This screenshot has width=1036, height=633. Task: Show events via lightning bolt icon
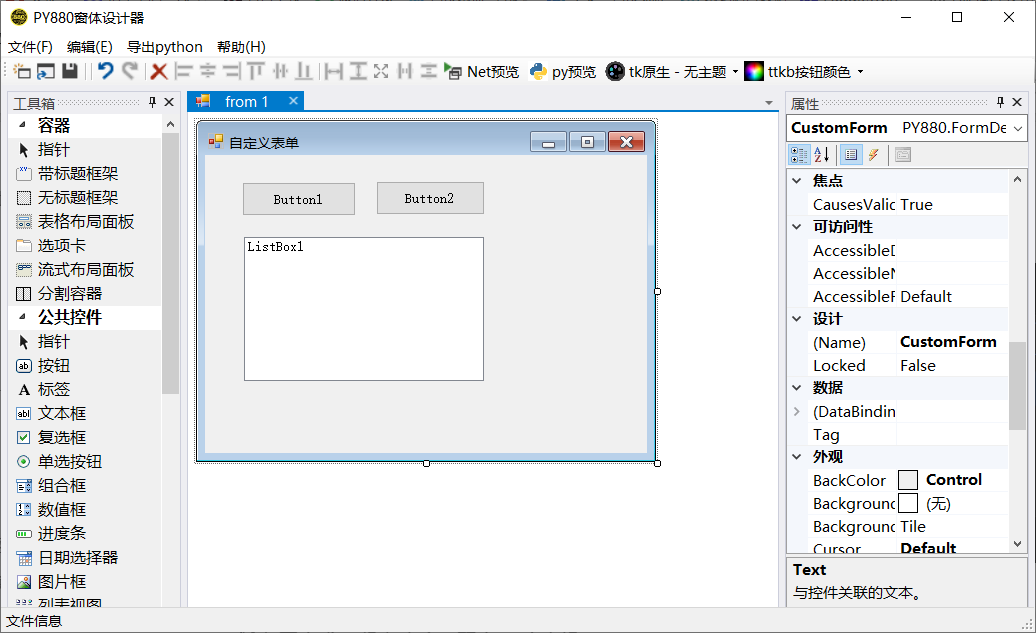point(873,155)
